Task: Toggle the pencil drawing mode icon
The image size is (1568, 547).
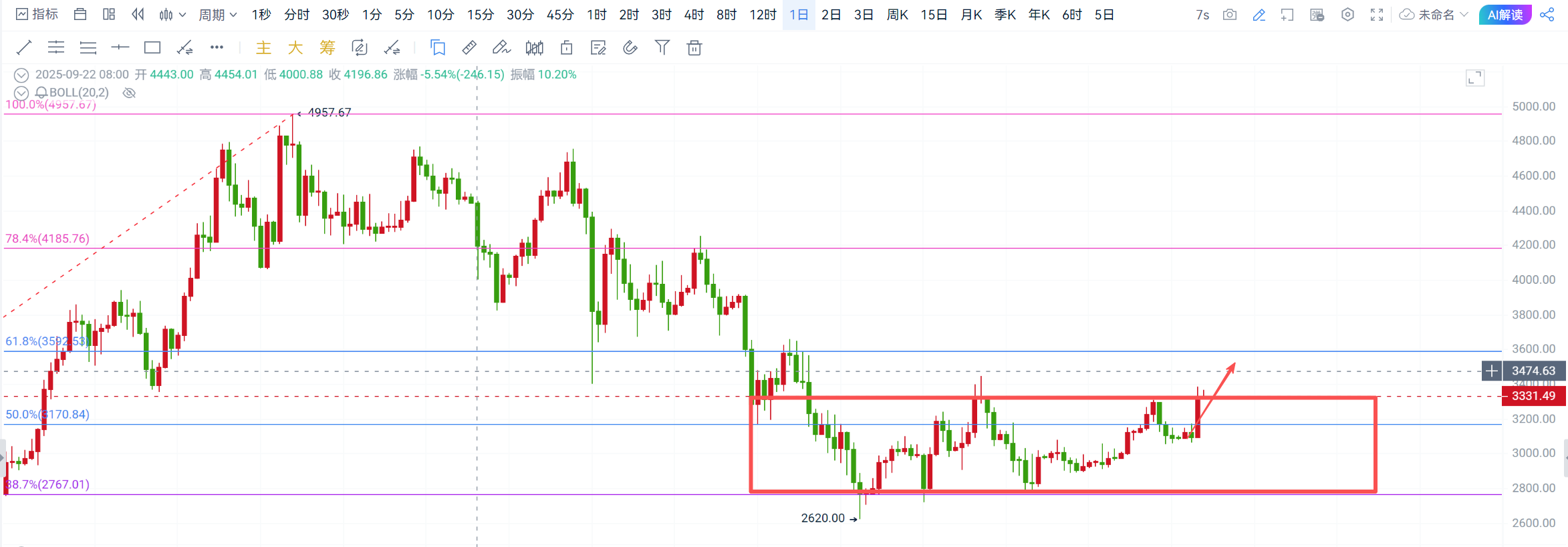Action: [x=1259, y=15]
